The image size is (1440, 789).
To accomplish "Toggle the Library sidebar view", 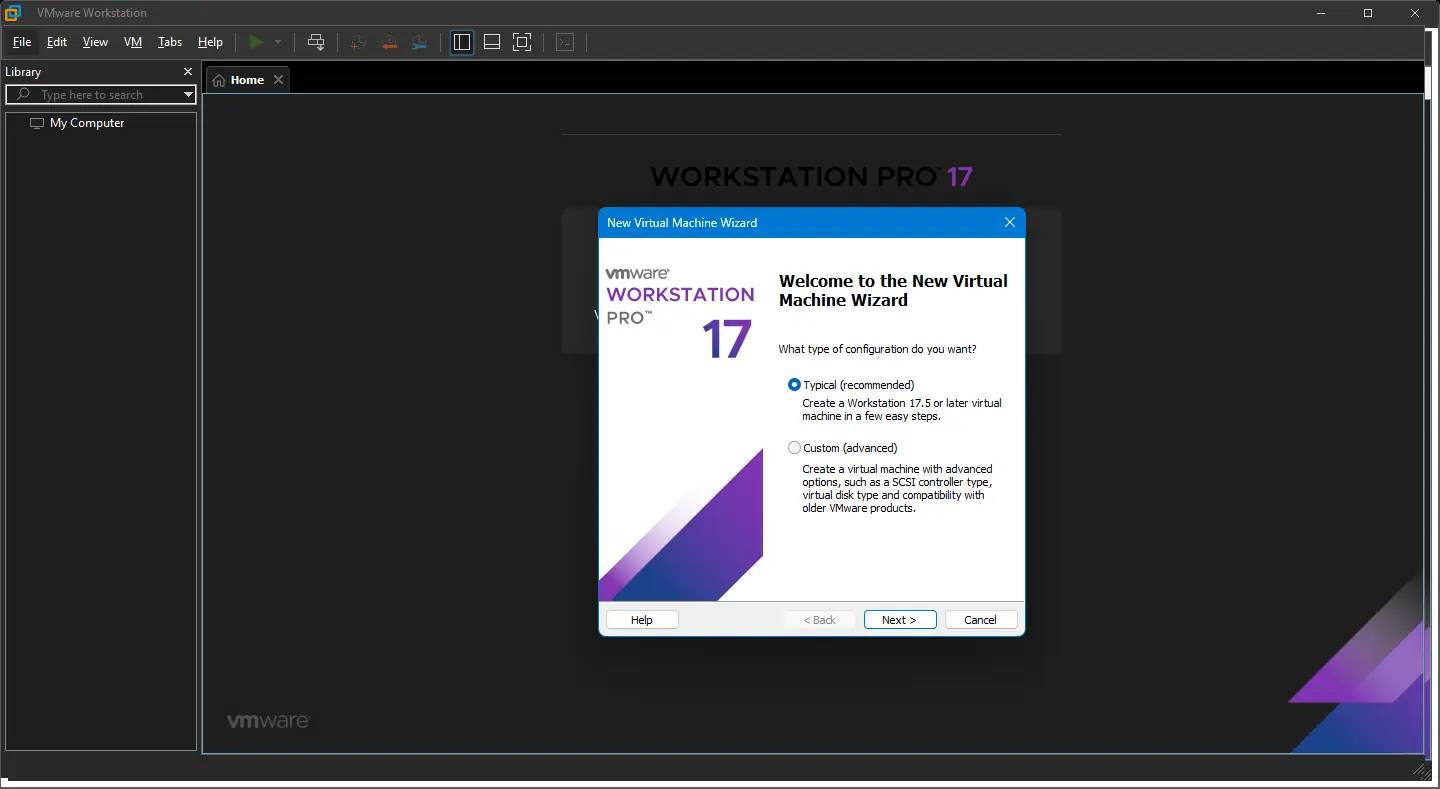I will (461, 42).
